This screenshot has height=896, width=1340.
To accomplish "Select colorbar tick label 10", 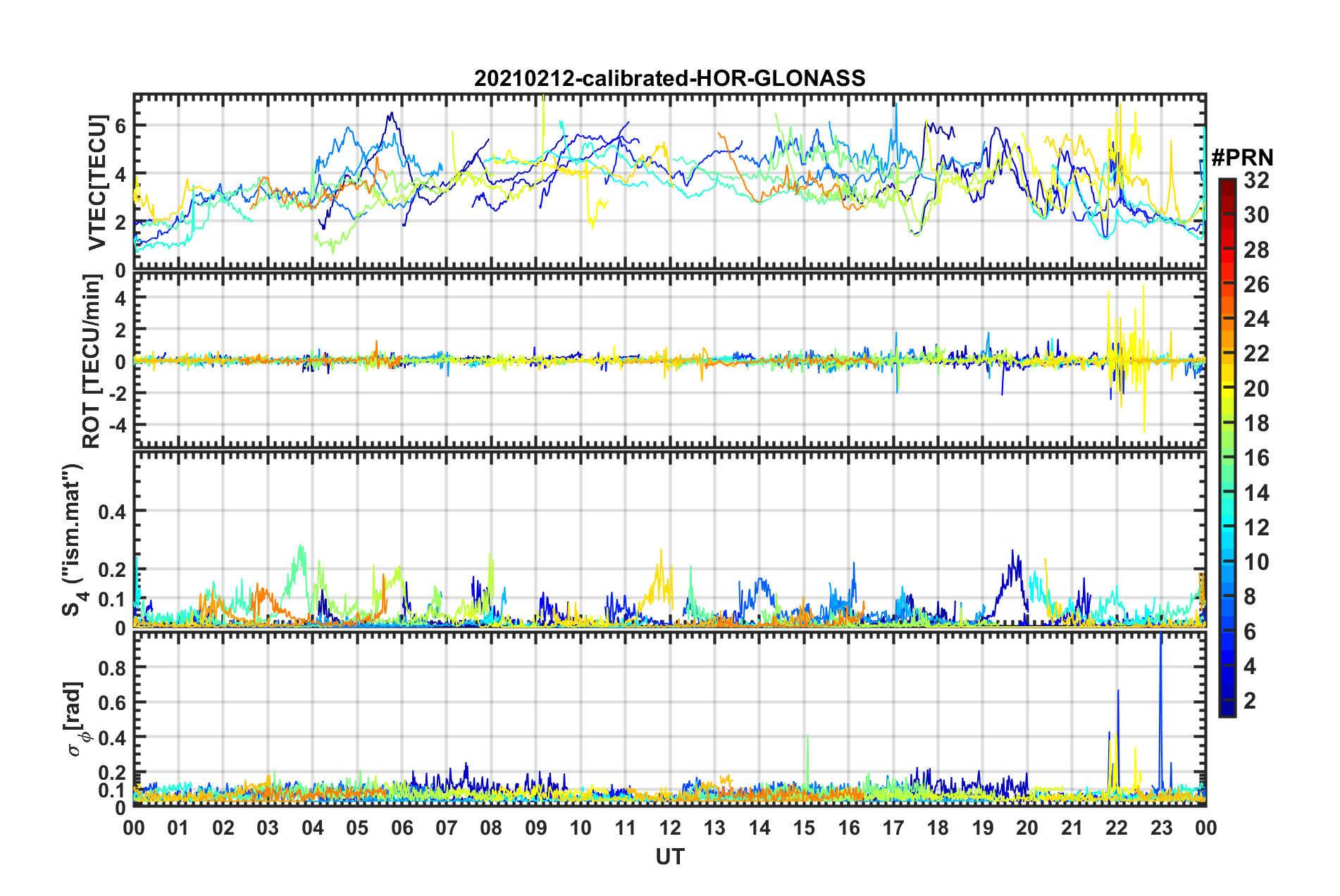I will coord(1256,562).
